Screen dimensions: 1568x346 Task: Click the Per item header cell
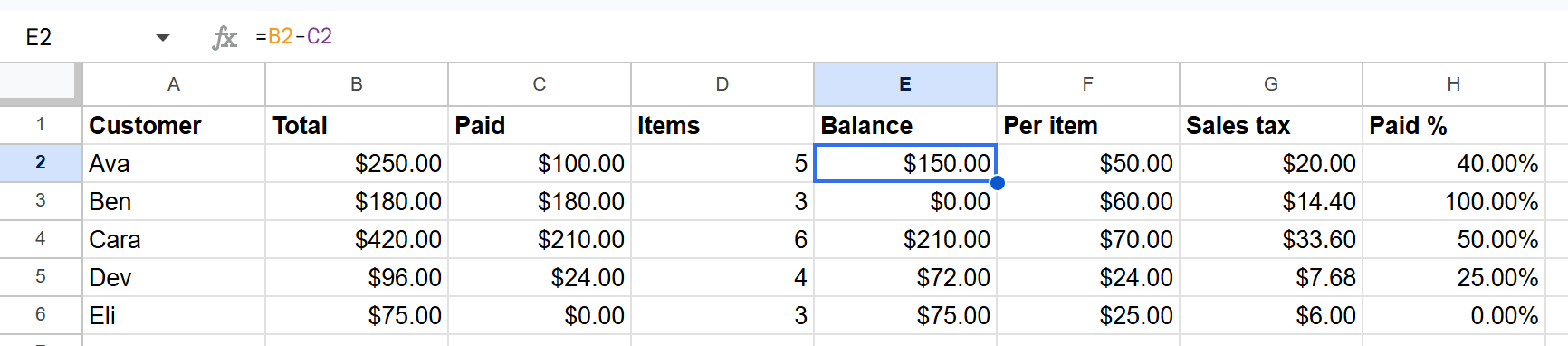point(1088,125)
